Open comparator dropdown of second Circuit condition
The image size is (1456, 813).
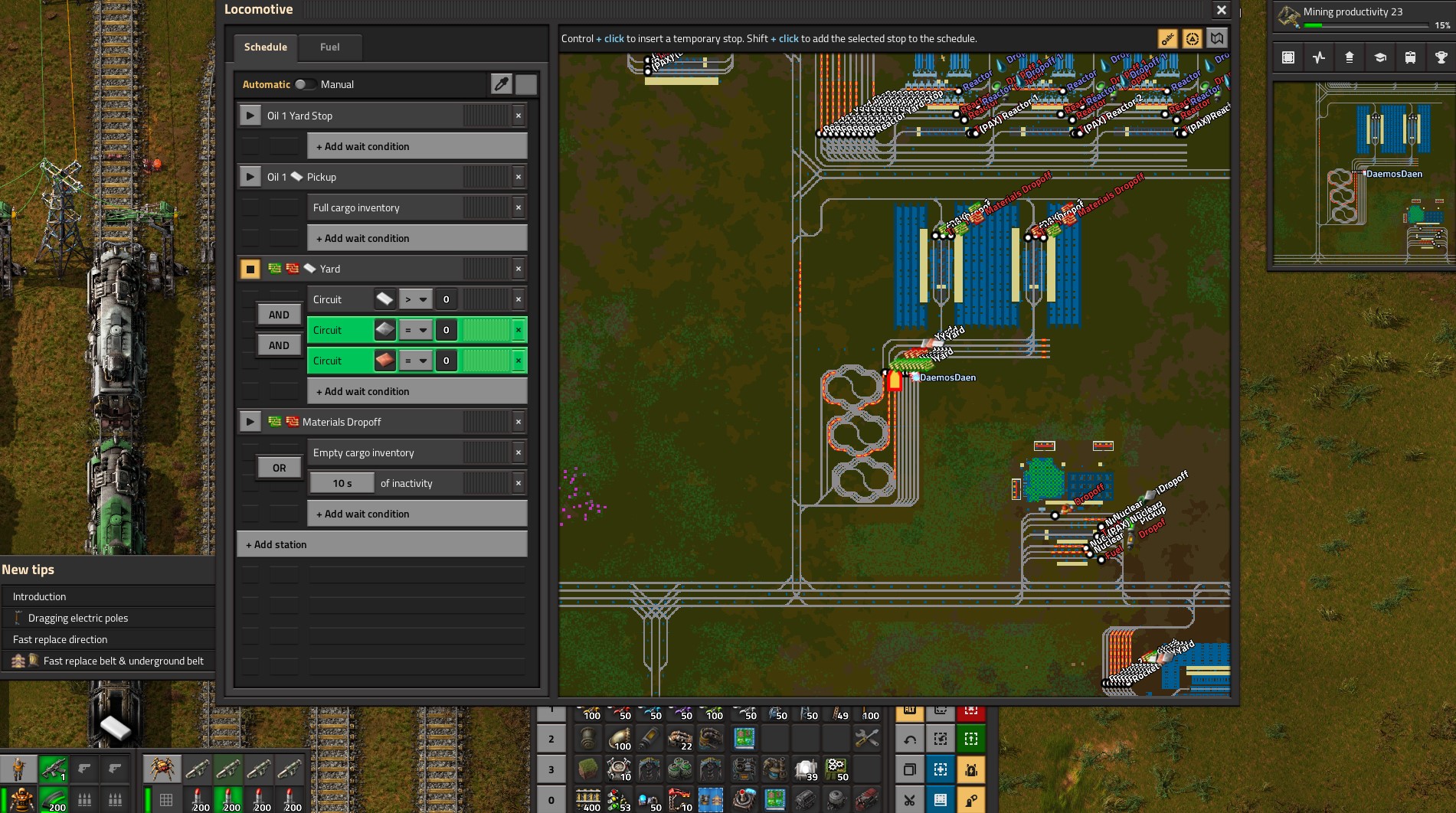click(416, 330)
